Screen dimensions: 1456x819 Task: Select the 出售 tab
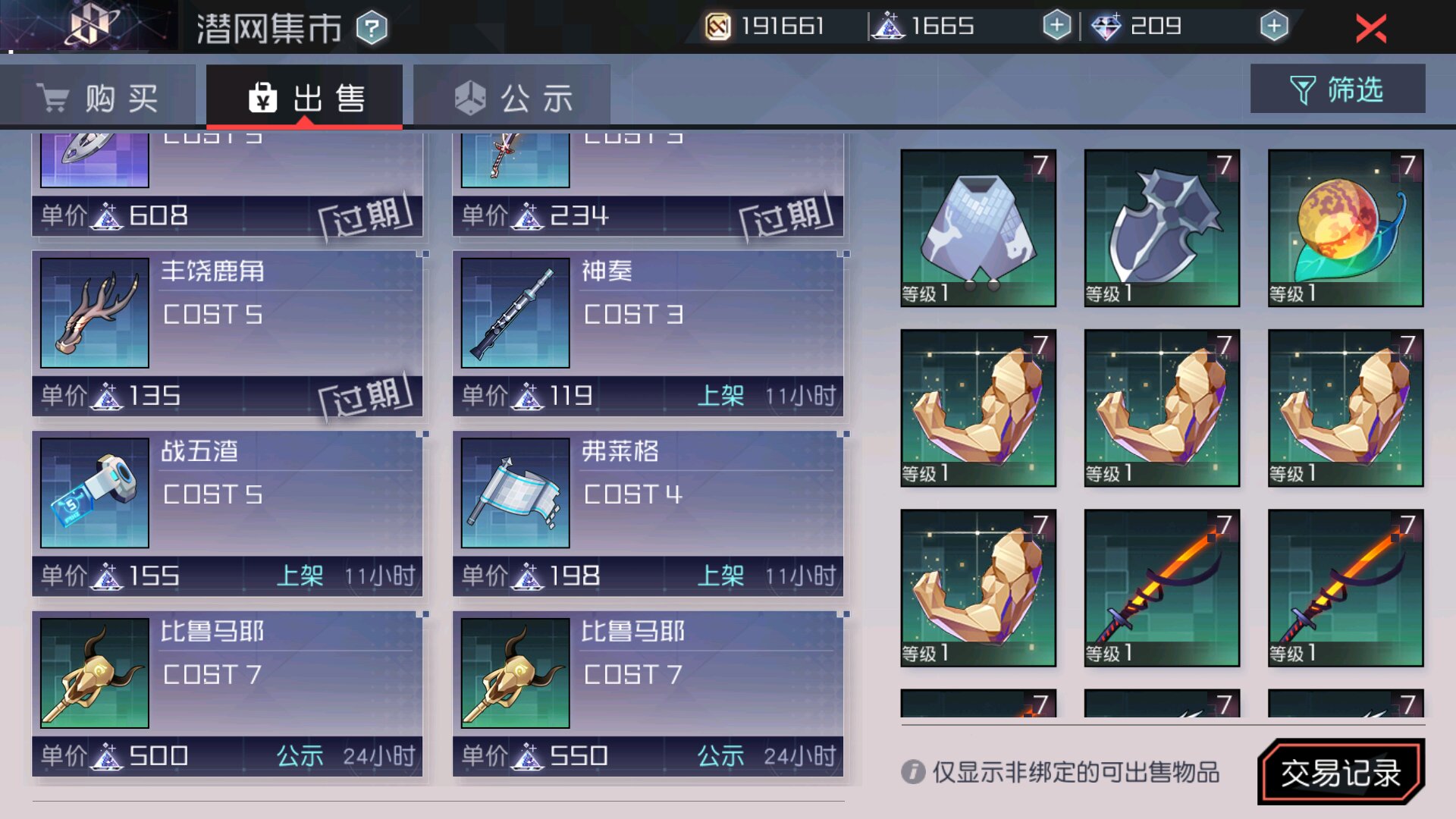(x=304, y=97)
